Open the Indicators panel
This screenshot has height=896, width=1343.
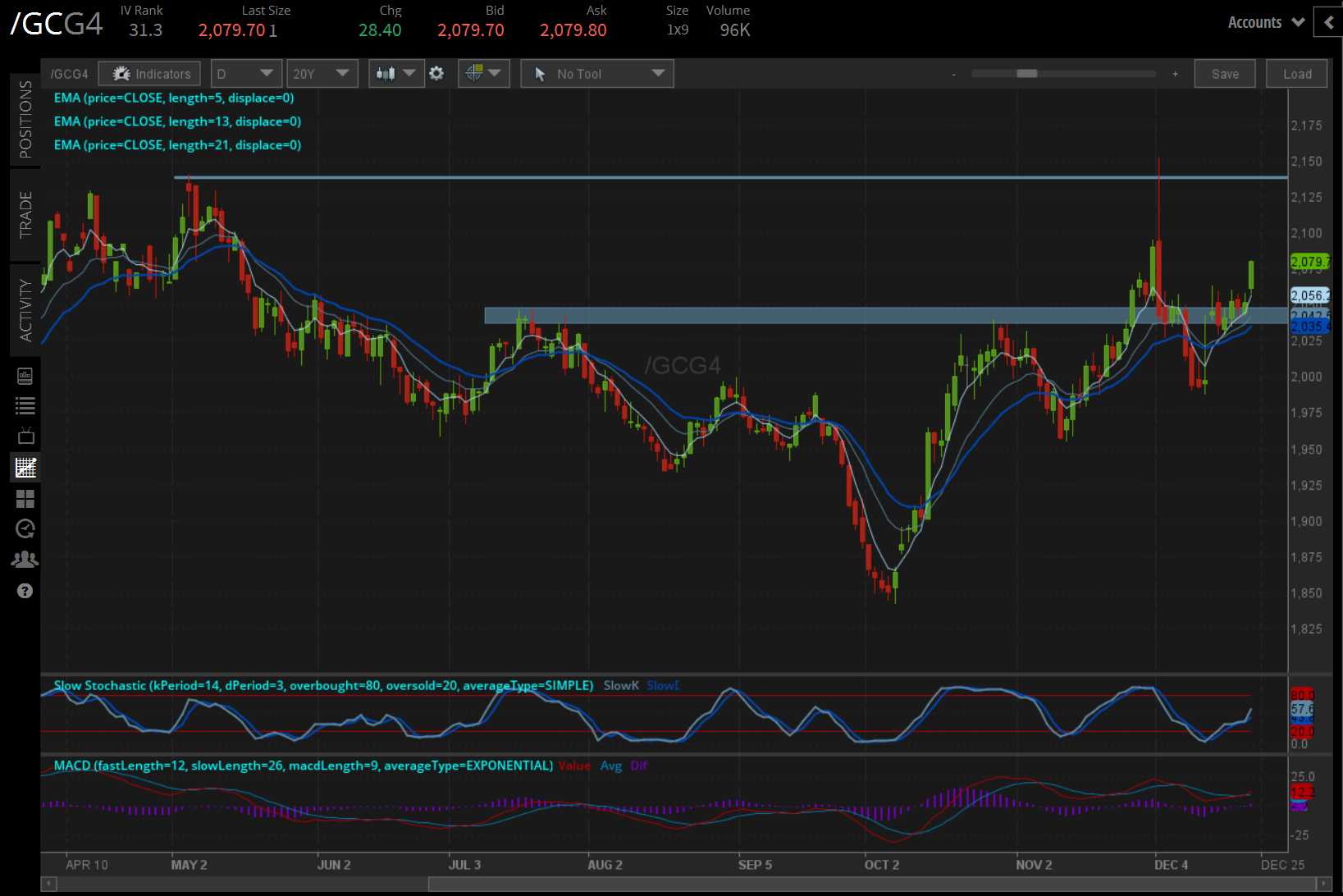[x=149, y=74]
